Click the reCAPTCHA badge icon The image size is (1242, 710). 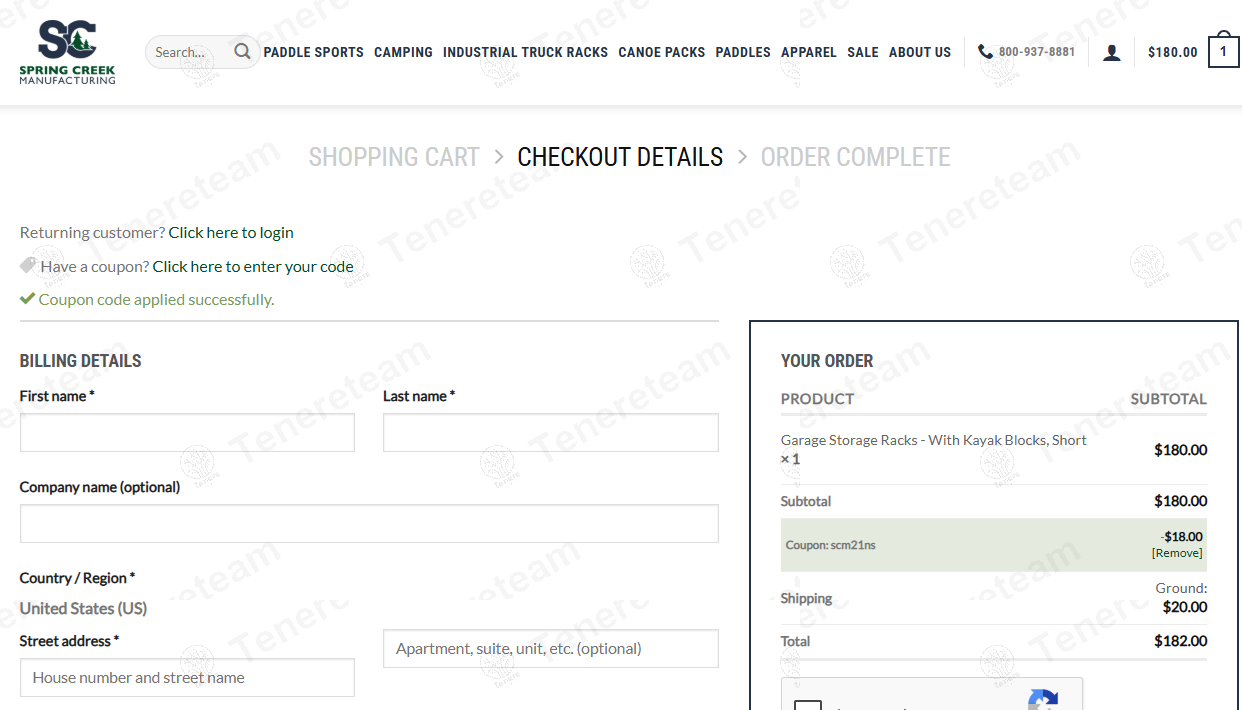click(1044, 701)
